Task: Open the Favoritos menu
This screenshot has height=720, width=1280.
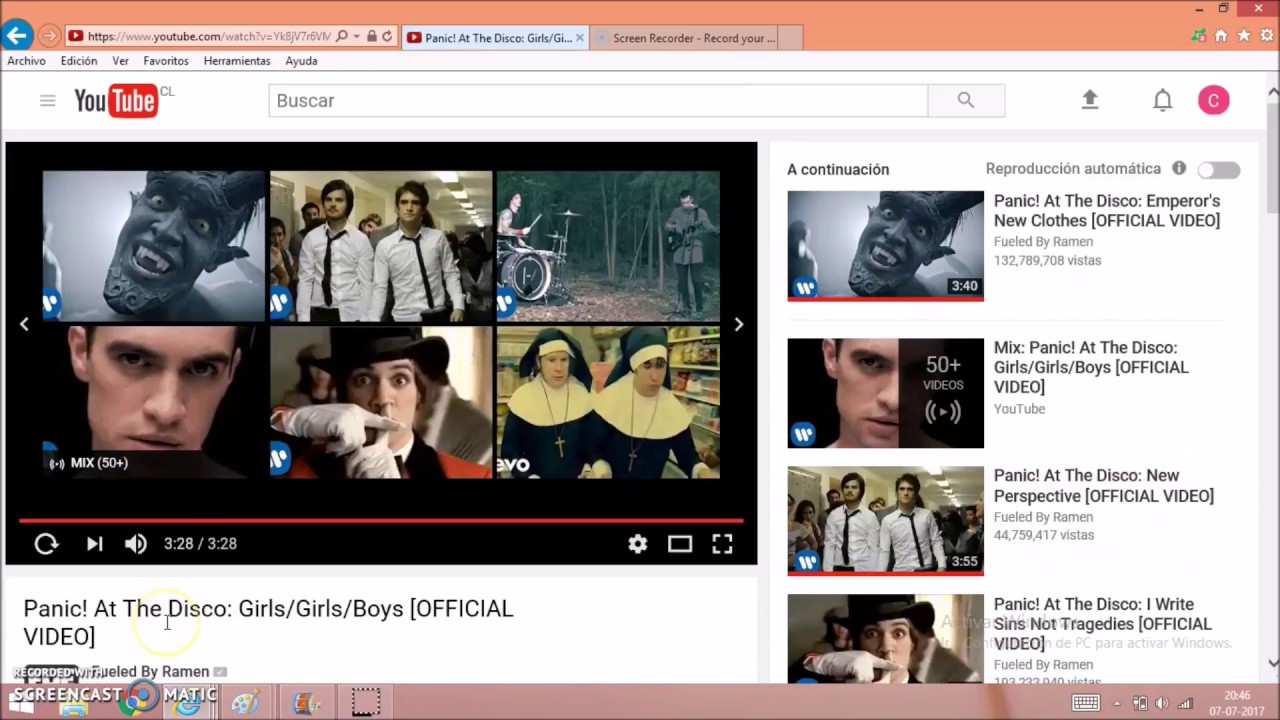Action: [166, 61]
